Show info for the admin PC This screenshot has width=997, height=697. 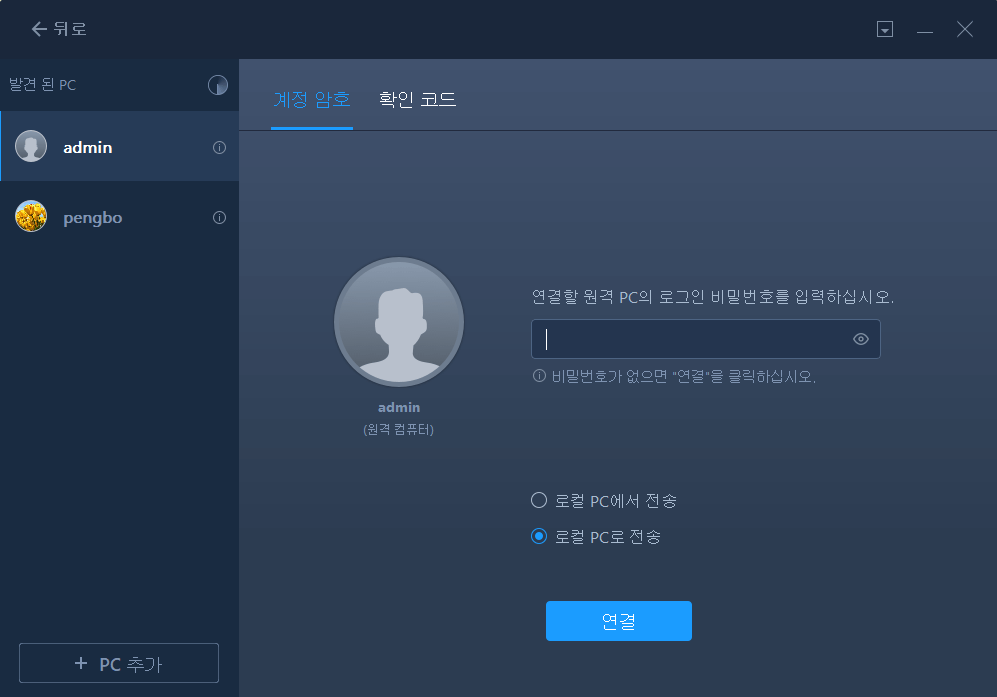pos(219,148)
